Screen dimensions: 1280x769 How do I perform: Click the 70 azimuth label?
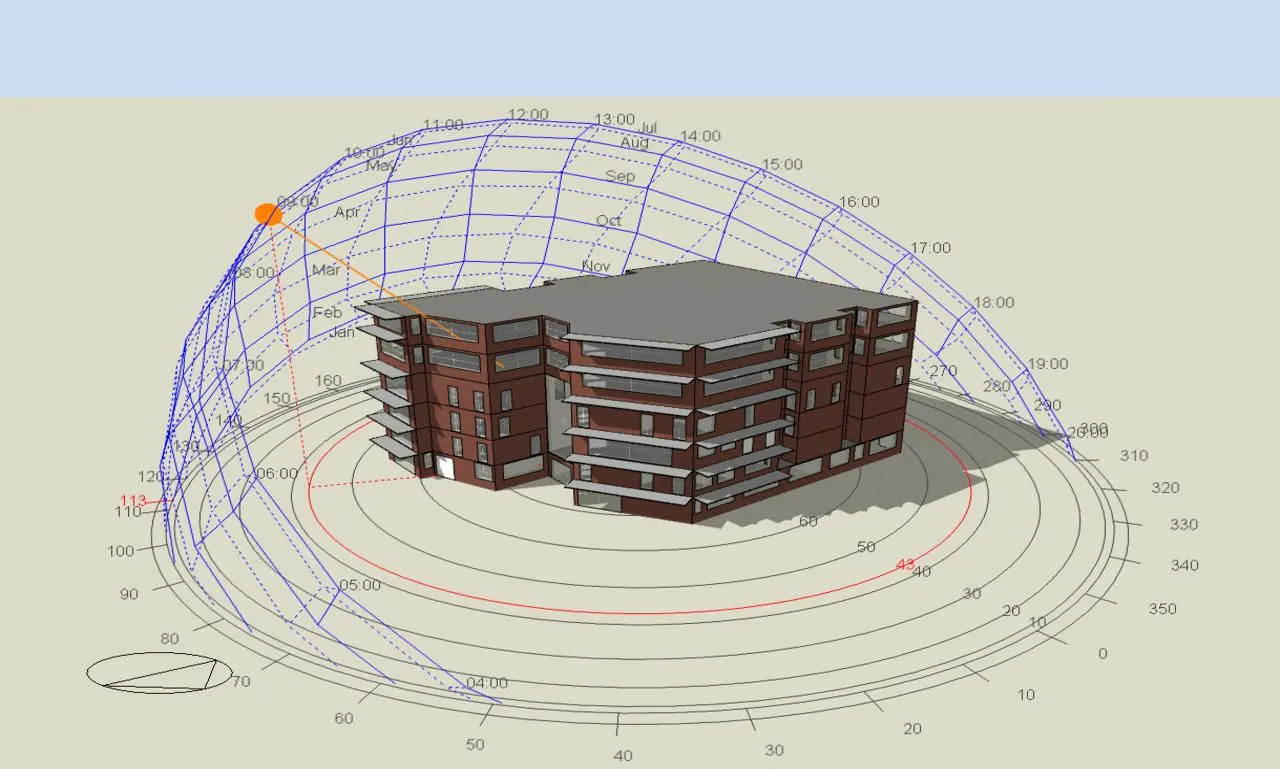pyautogui.click(x=241, y=682)
